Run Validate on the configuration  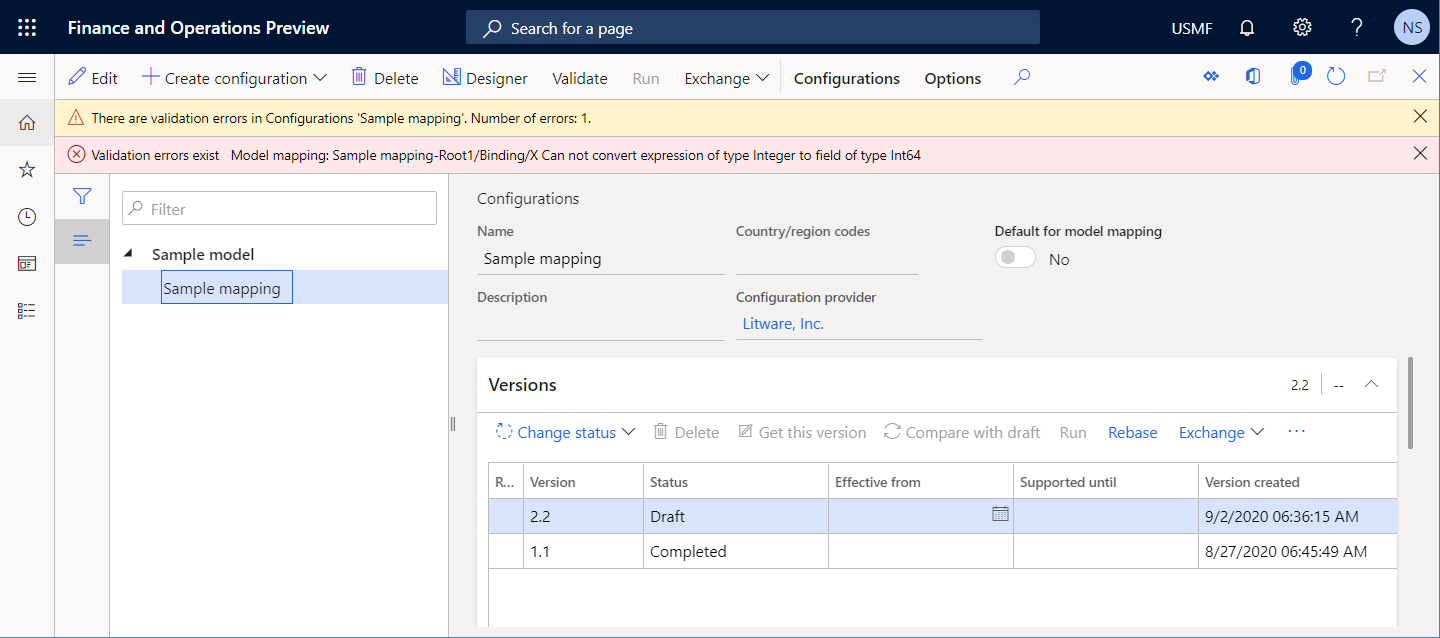click(579, 77)
